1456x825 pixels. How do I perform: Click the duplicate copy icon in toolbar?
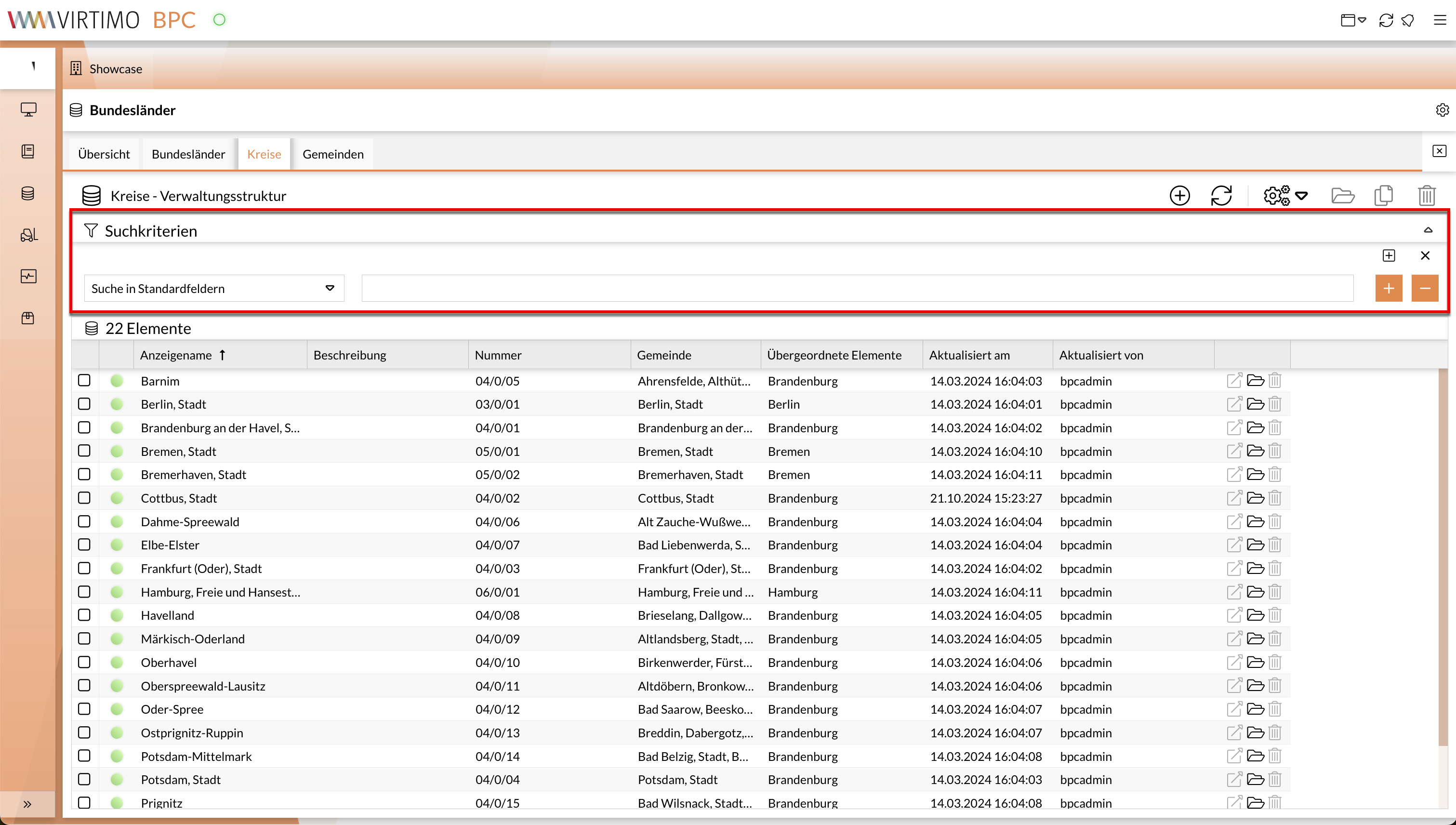pyautogui.click(x=1383, y=196)
